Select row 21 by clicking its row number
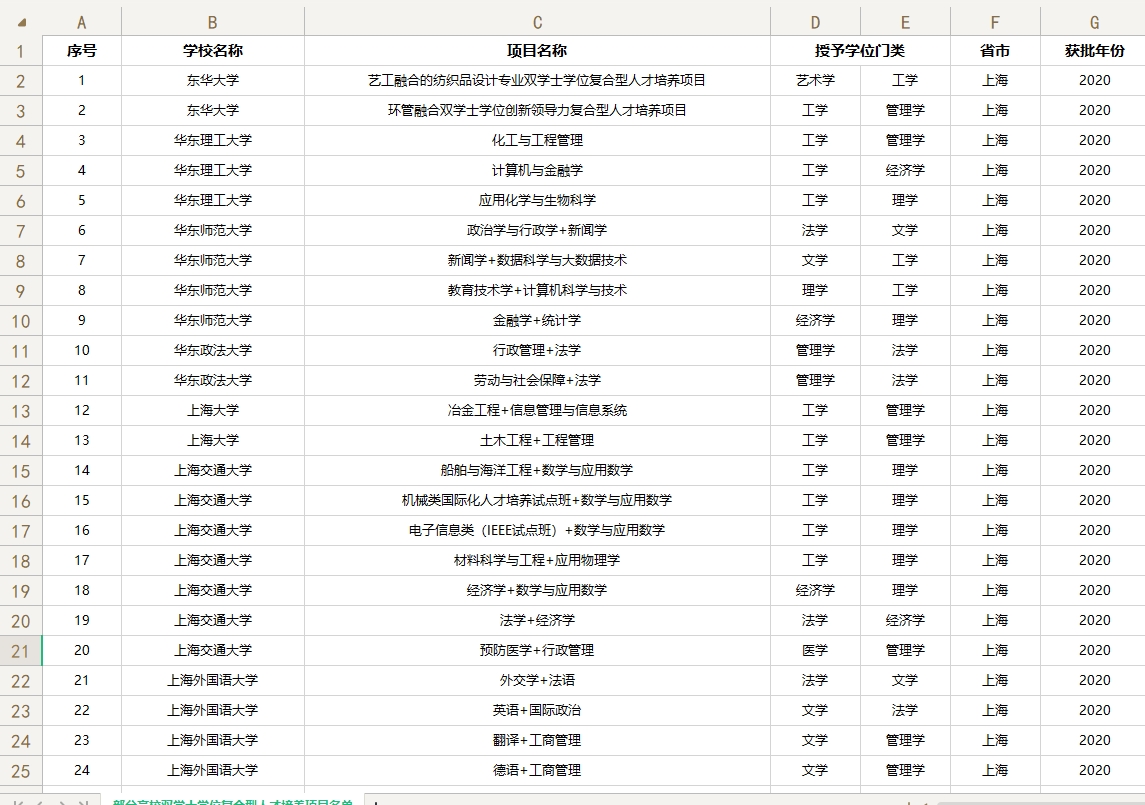Screen dimensions: 1145x805 click(21, 650)
